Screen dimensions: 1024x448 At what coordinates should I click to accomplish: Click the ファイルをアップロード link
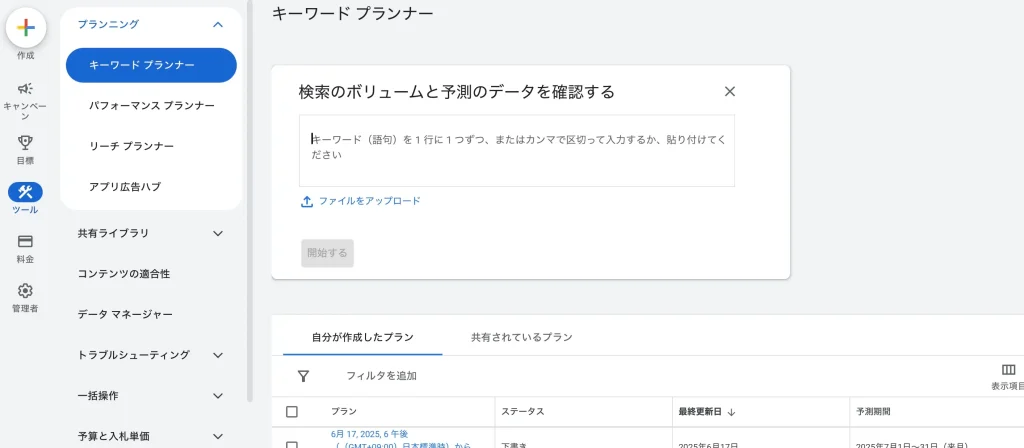(x=370, y=201)
